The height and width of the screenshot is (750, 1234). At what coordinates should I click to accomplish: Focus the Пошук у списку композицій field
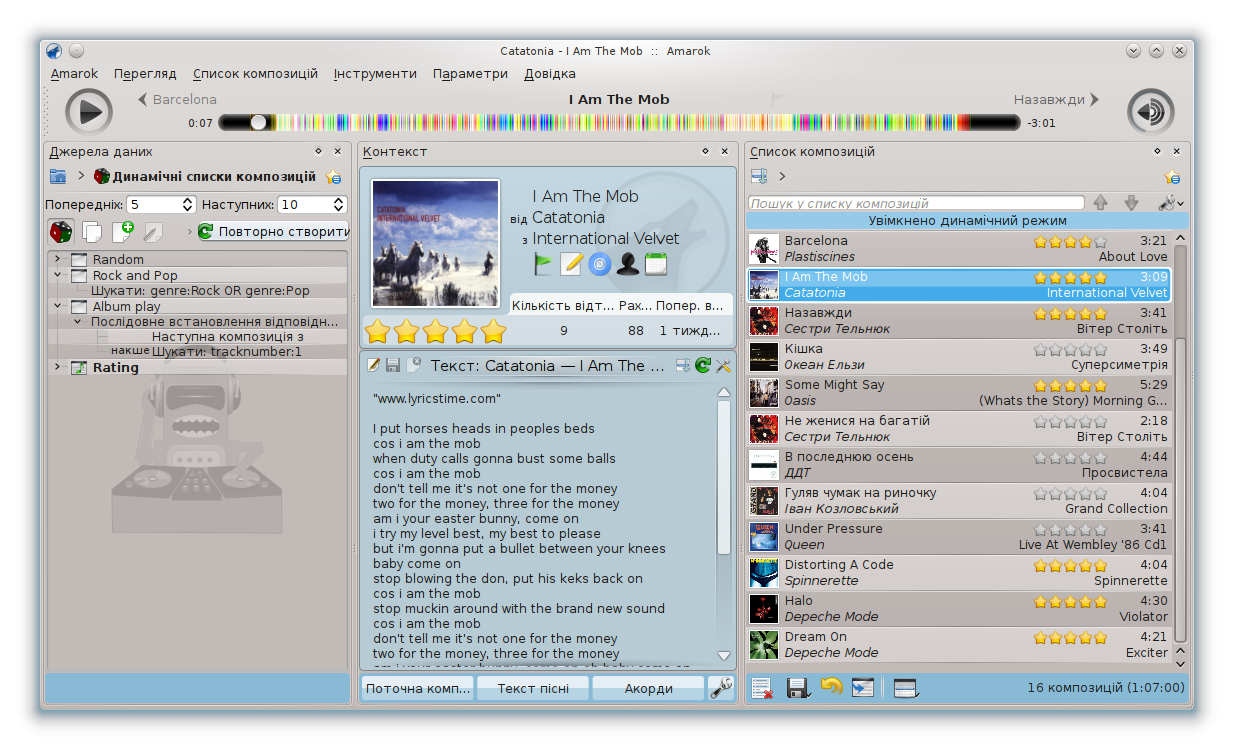(x=916, y=203)
